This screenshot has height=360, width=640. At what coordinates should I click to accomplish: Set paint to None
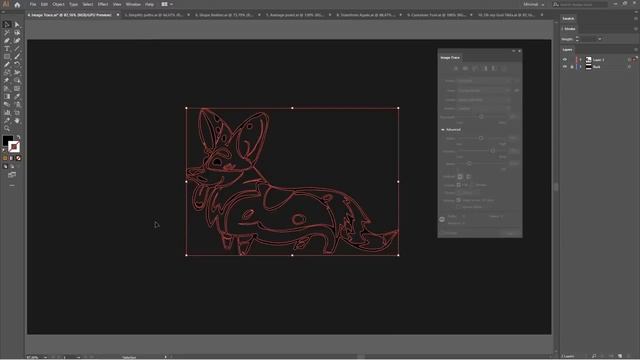tap(18, 158)
